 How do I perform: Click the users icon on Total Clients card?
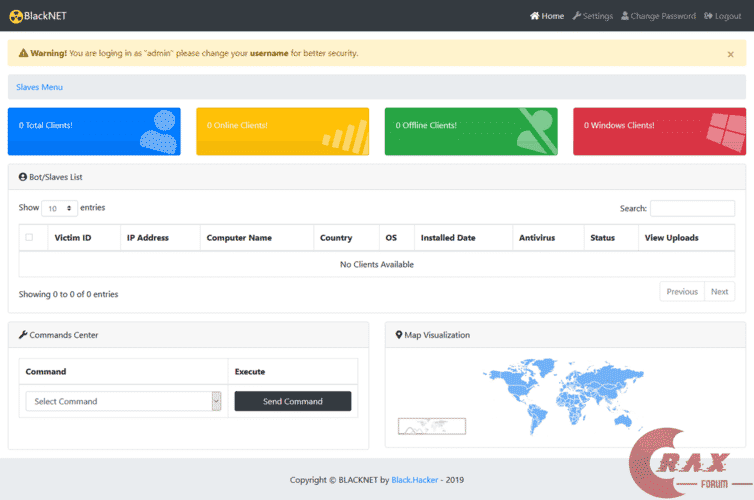[x=157, y=131]
